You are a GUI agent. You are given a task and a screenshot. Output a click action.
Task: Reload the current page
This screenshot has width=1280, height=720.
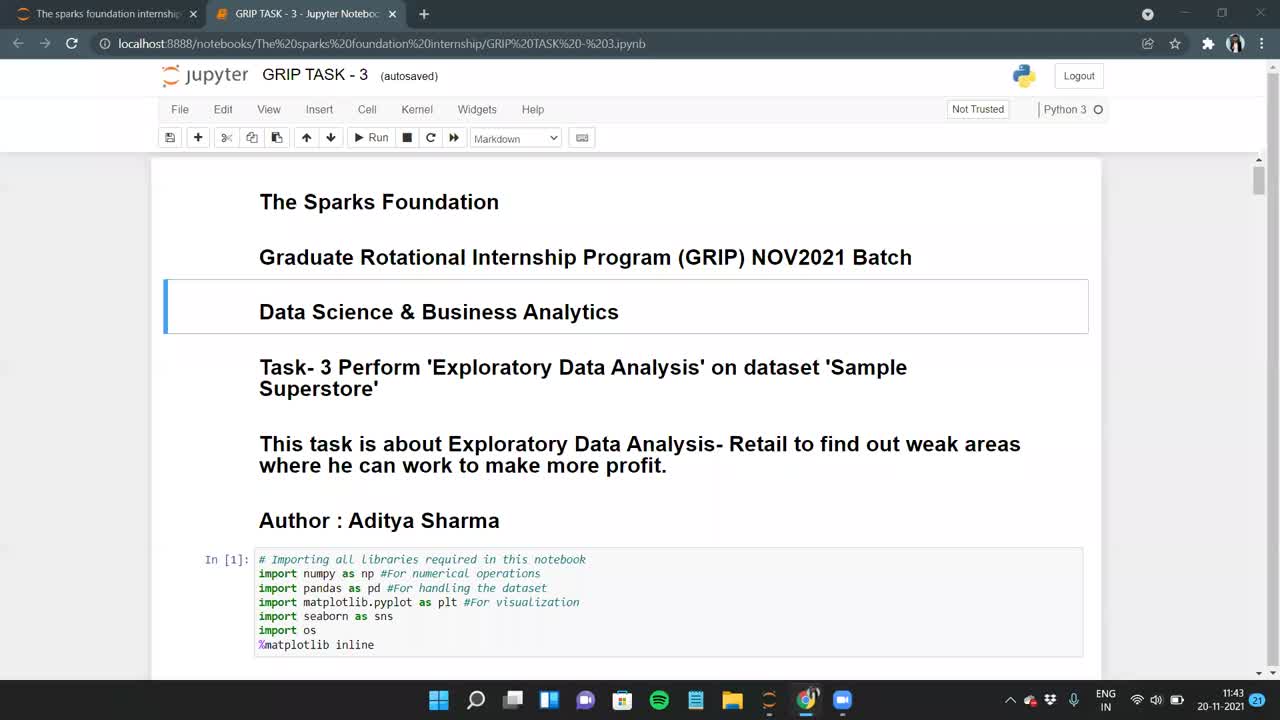(x=72, y=44)
